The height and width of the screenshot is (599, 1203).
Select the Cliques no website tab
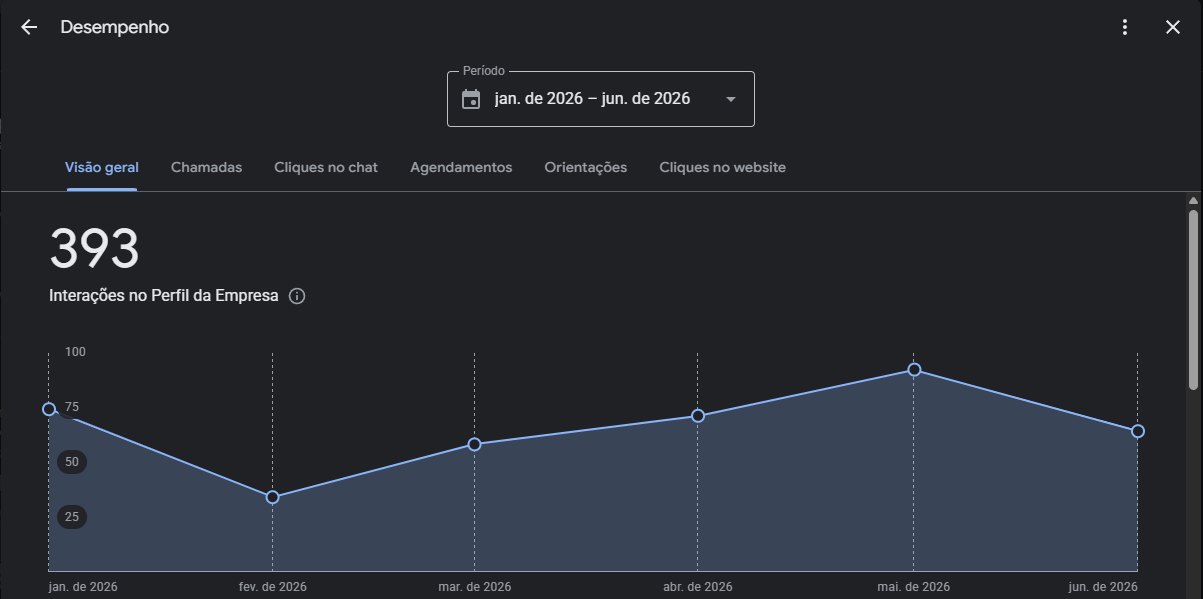coord(722,167)
